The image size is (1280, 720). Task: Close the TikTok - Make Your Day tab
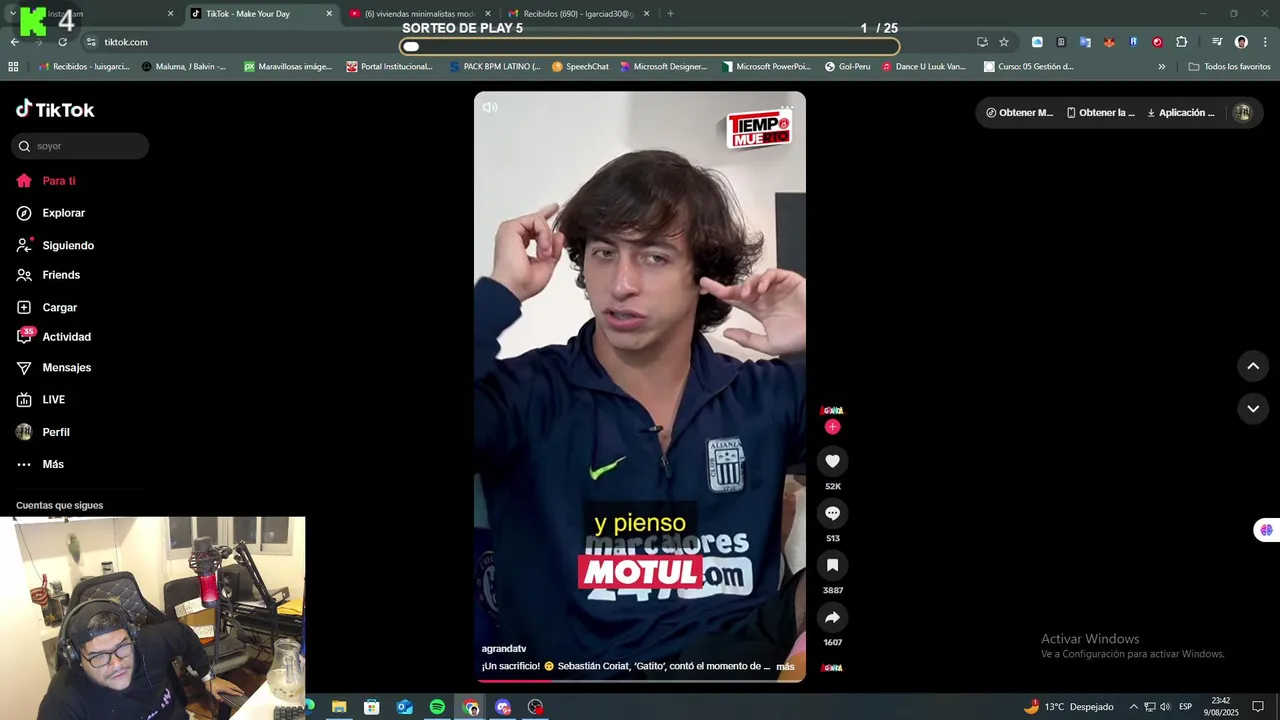pyautogui.click(x=329, y=14)
